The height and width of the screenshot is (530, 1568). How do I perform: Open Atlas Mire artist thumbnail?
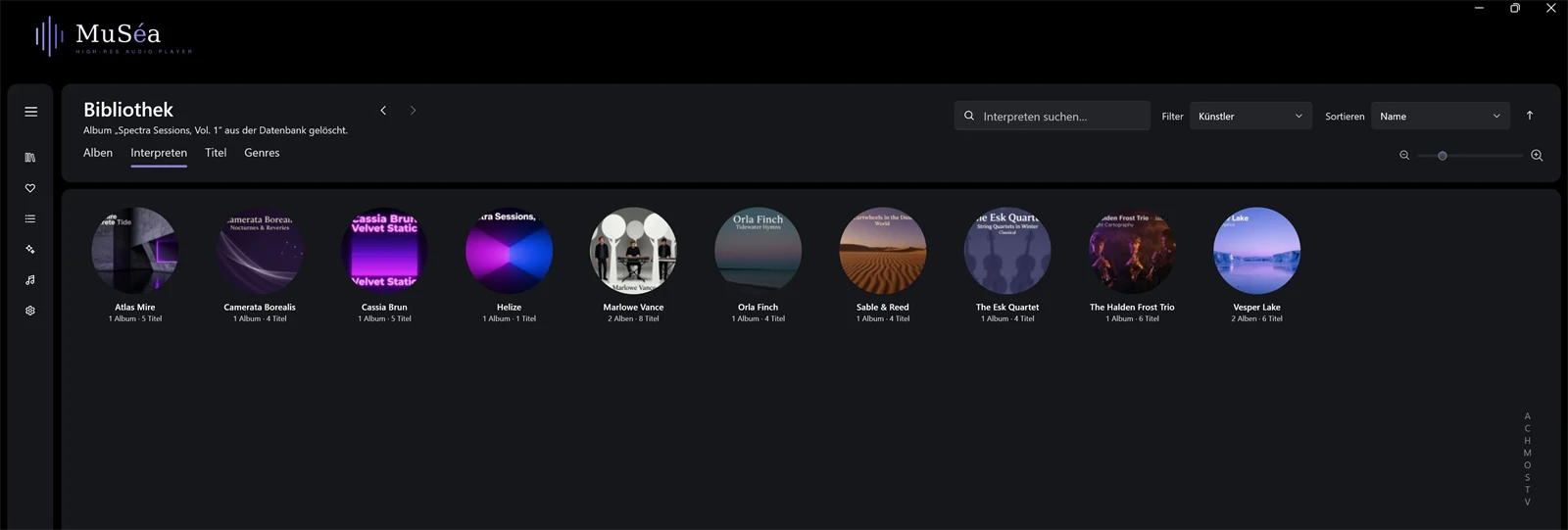click(x=135, y=250)
